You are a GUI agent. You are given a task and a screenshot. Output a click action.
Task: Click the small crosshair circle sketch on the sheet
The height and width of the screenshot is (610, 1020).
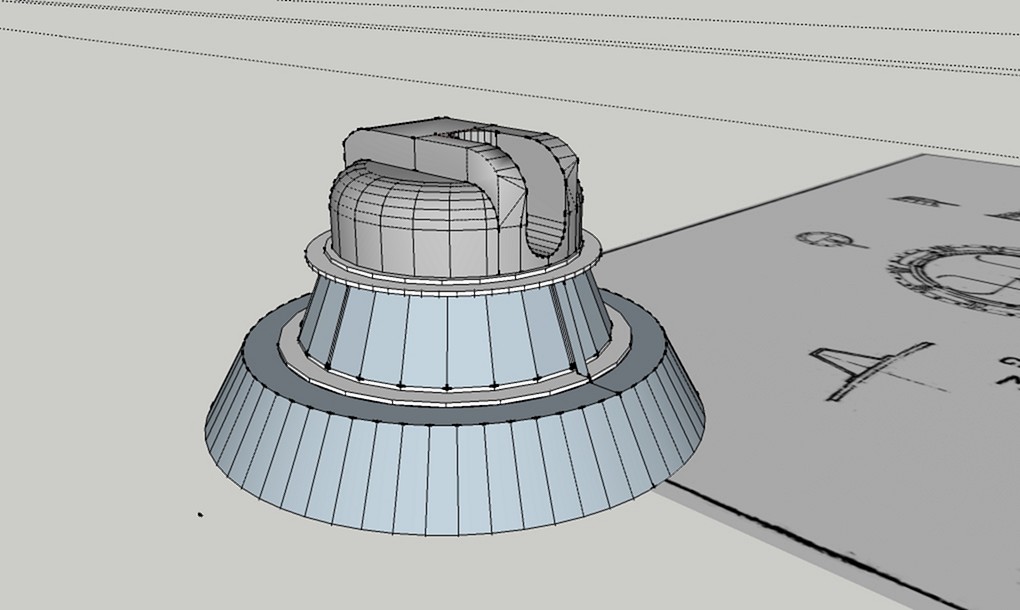pyautogui.click(x=823, y=240)
